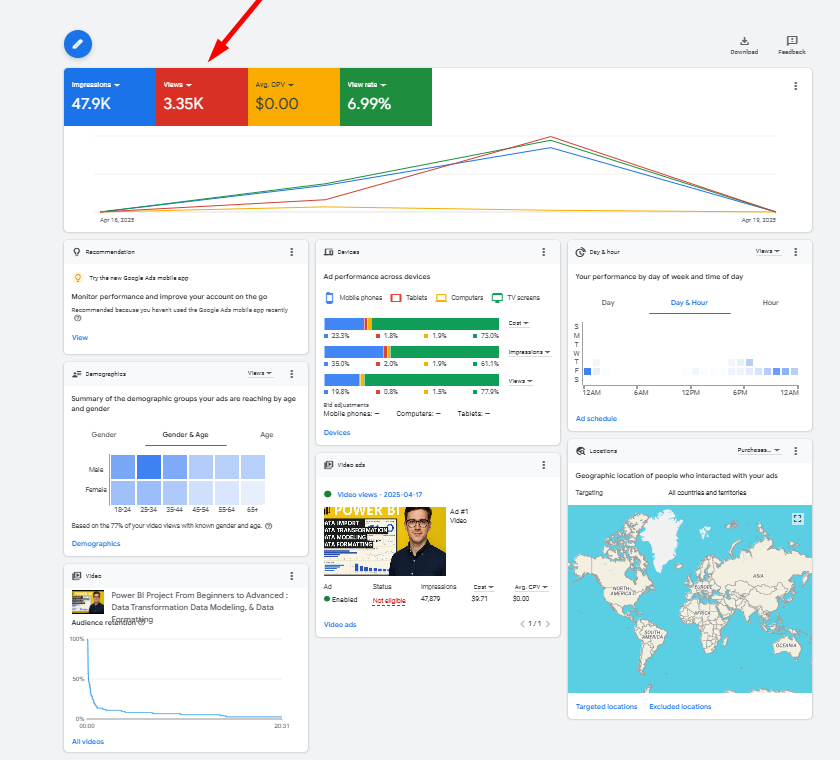Image resolution: width=840 pixels, height=760 pixels.
Task: Switch to the Gender tab in Demographics
Action: [x=104, y=435]
